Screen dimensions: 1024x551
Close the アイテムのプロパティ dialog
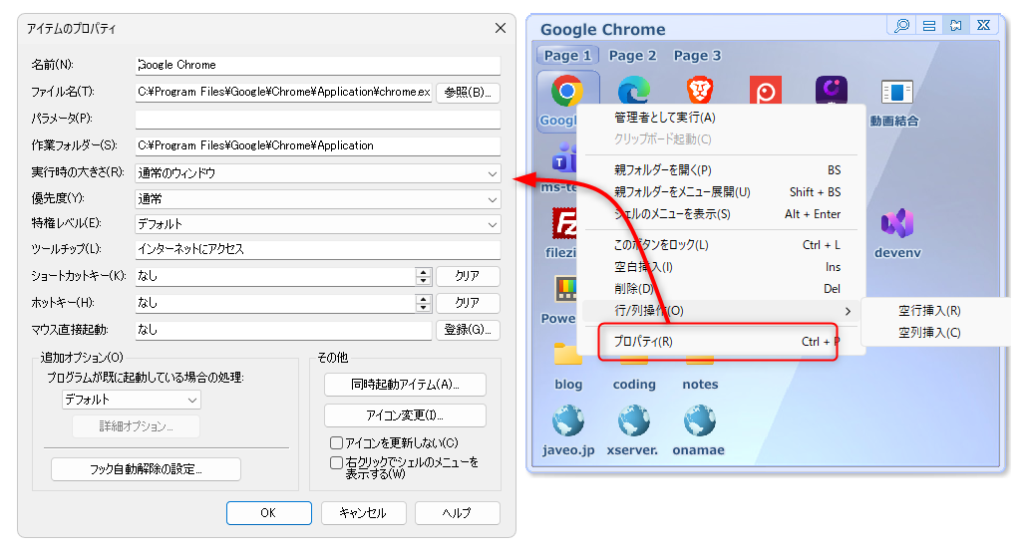pyautogui.click(x=500, y=28)
